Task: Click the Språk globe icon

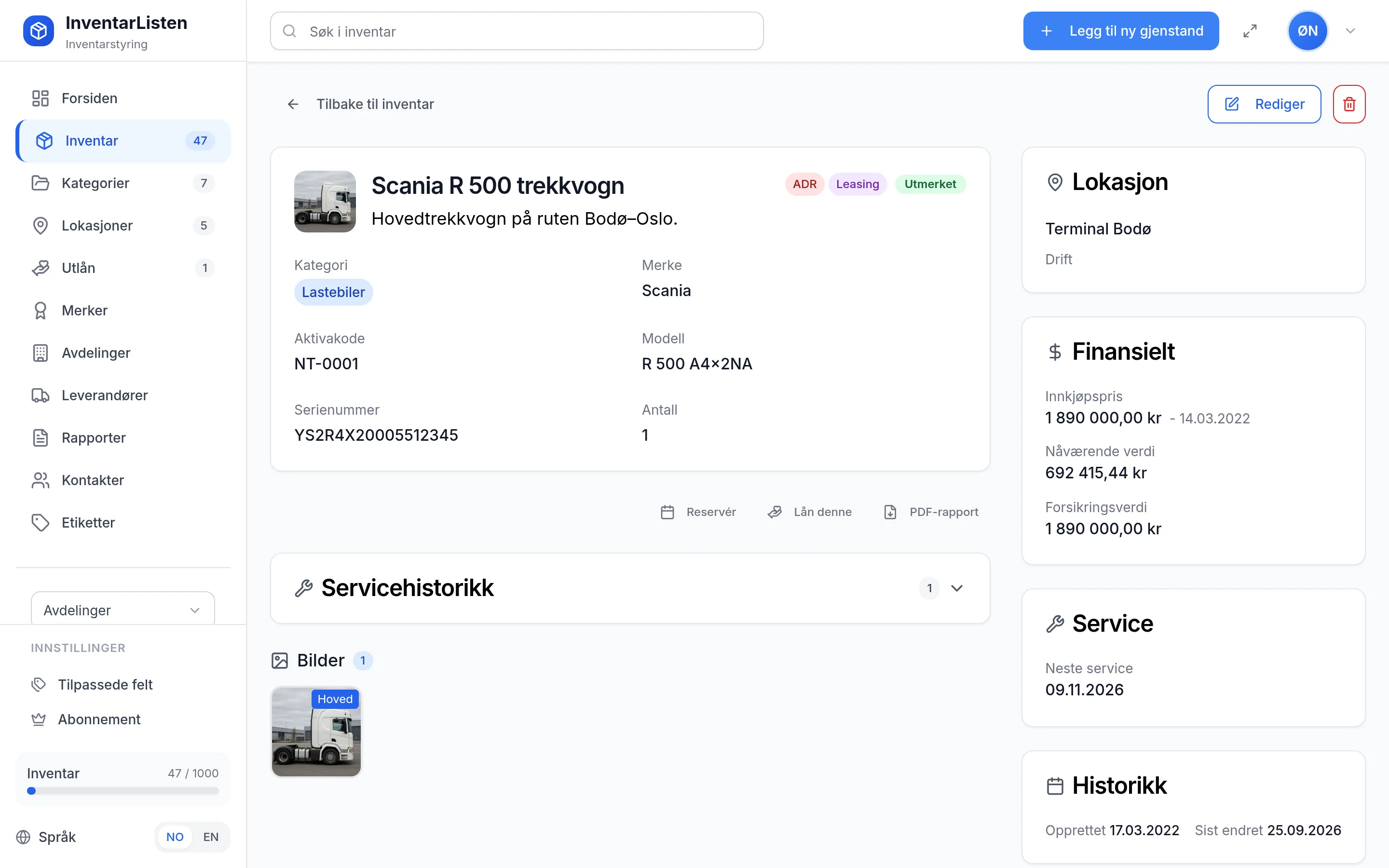Action: 23,837
